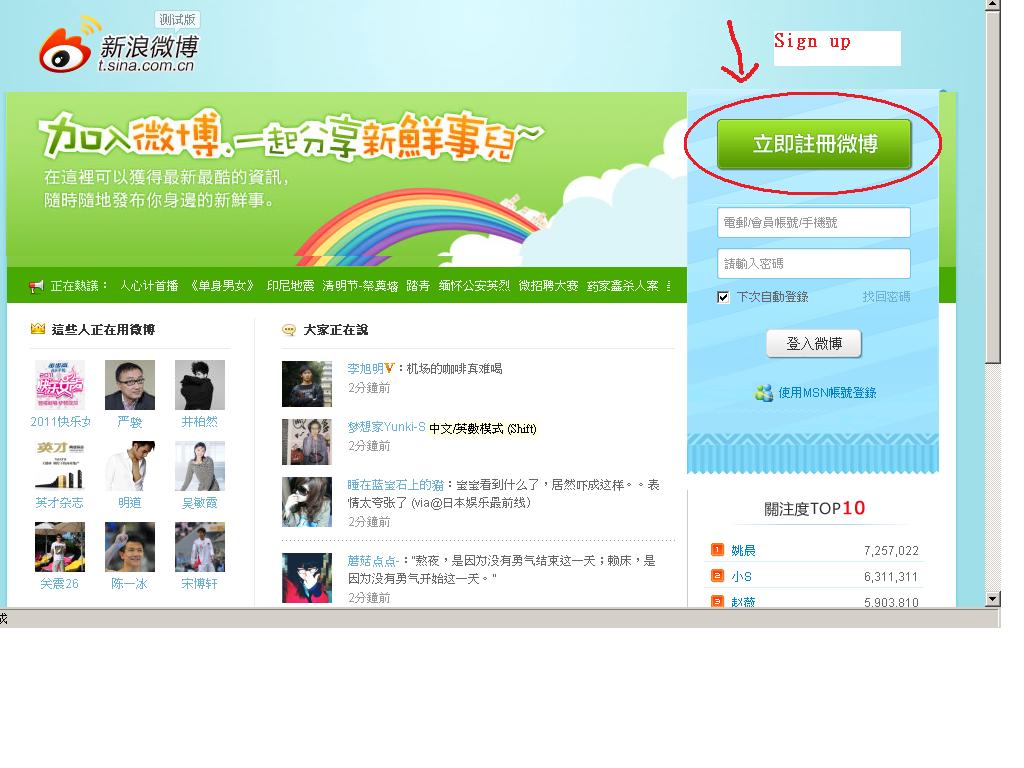Click the 立即註冊微博 signup button
The width and height of the screenshot is (1024, 768).
point(814,144)
